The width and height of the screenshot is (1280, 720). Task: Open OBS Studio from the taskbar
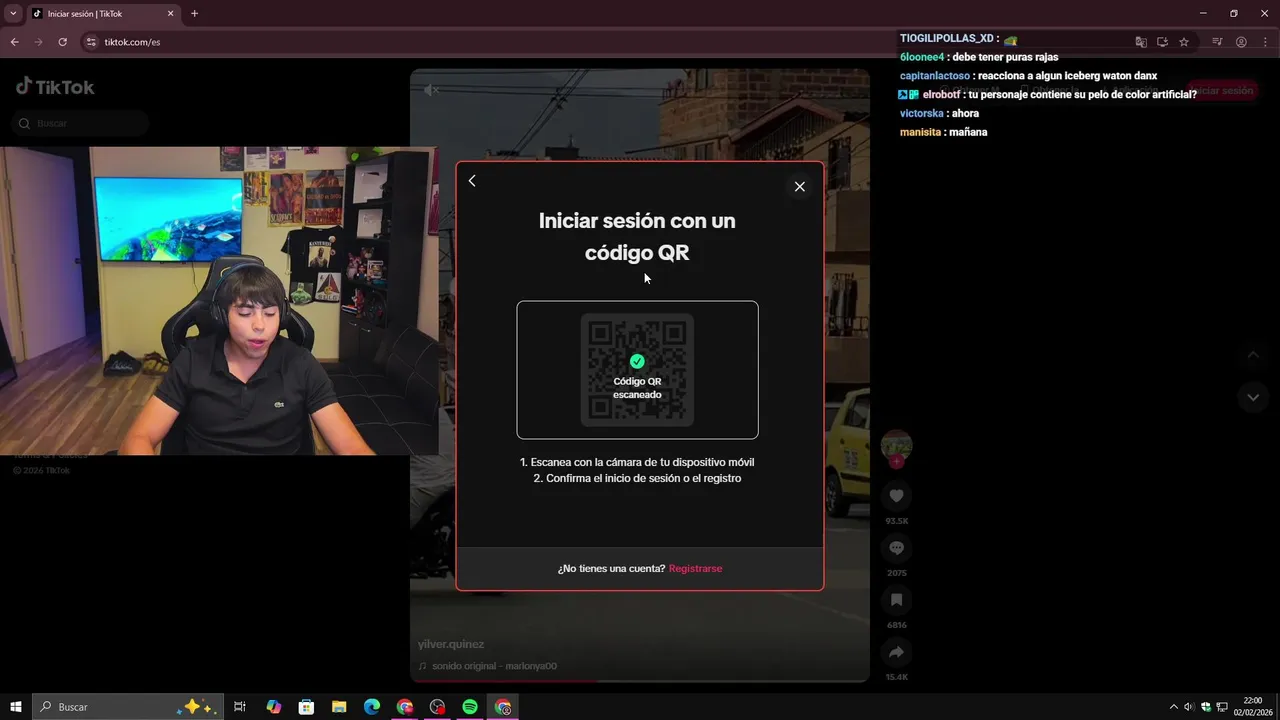[437, 707]
